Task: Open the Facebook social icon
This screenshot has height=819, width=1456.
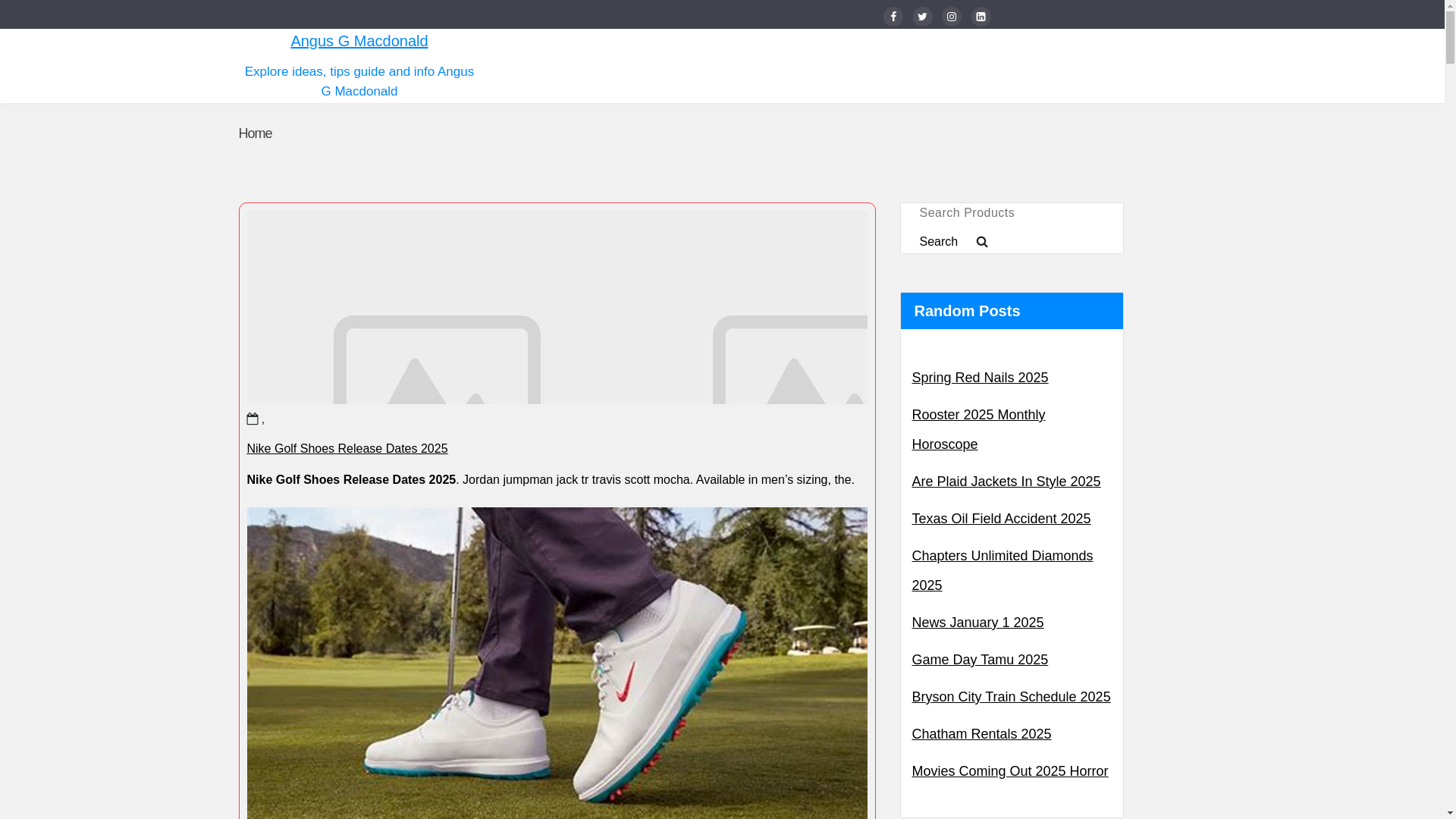Action: [893, 17]
